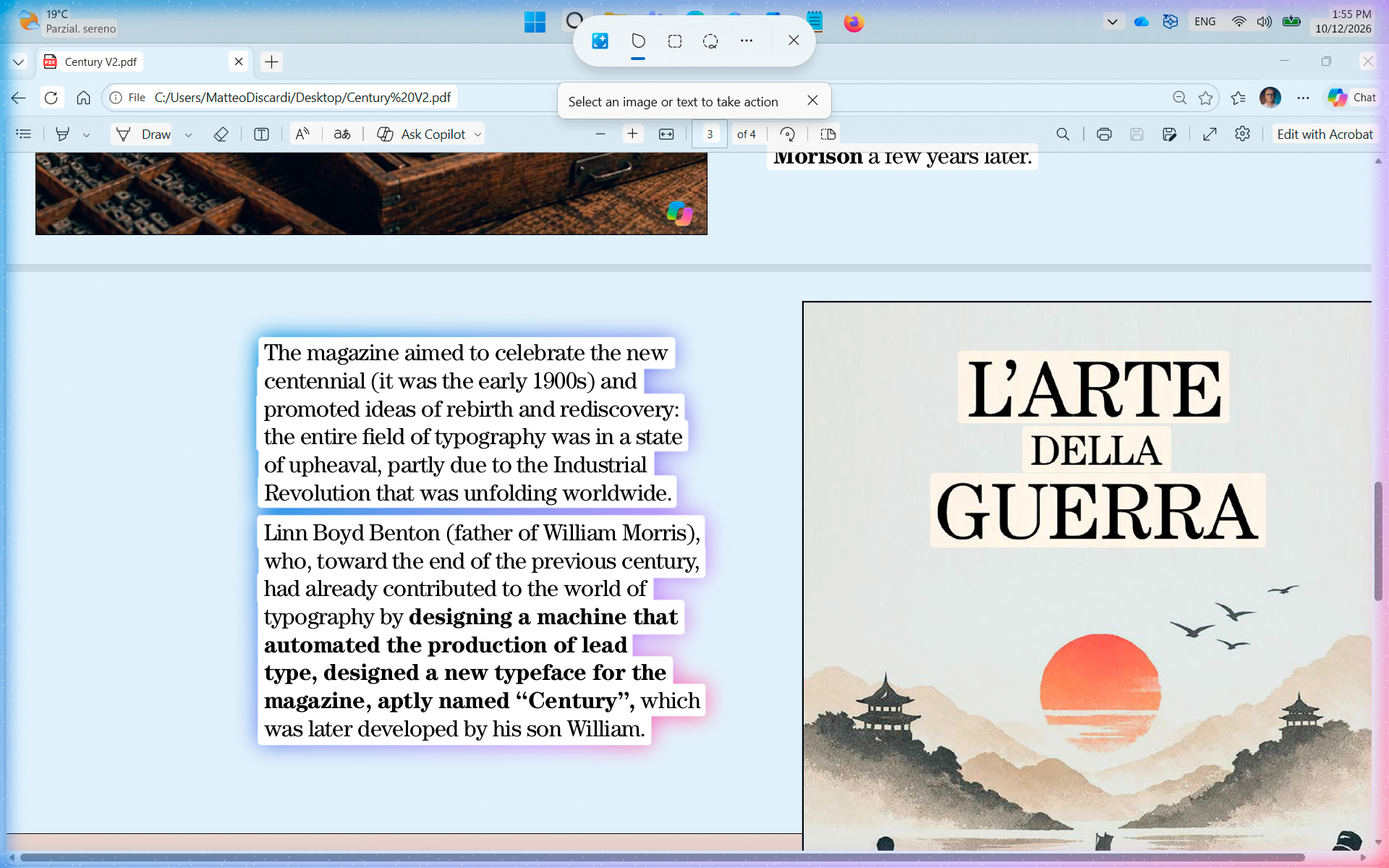Dismiss the 'Select an image or text' tip
The width and height of the screenshot is (1389, 868).
[812, 101]
